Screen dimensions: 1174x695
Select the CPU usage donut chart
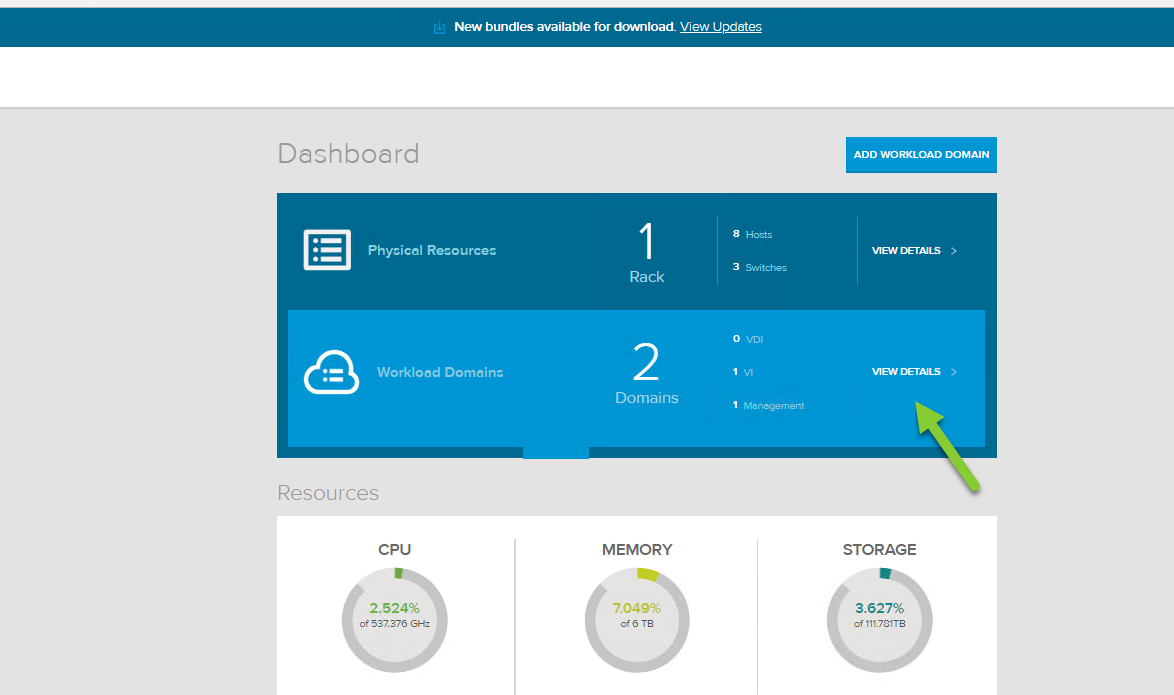394,619
